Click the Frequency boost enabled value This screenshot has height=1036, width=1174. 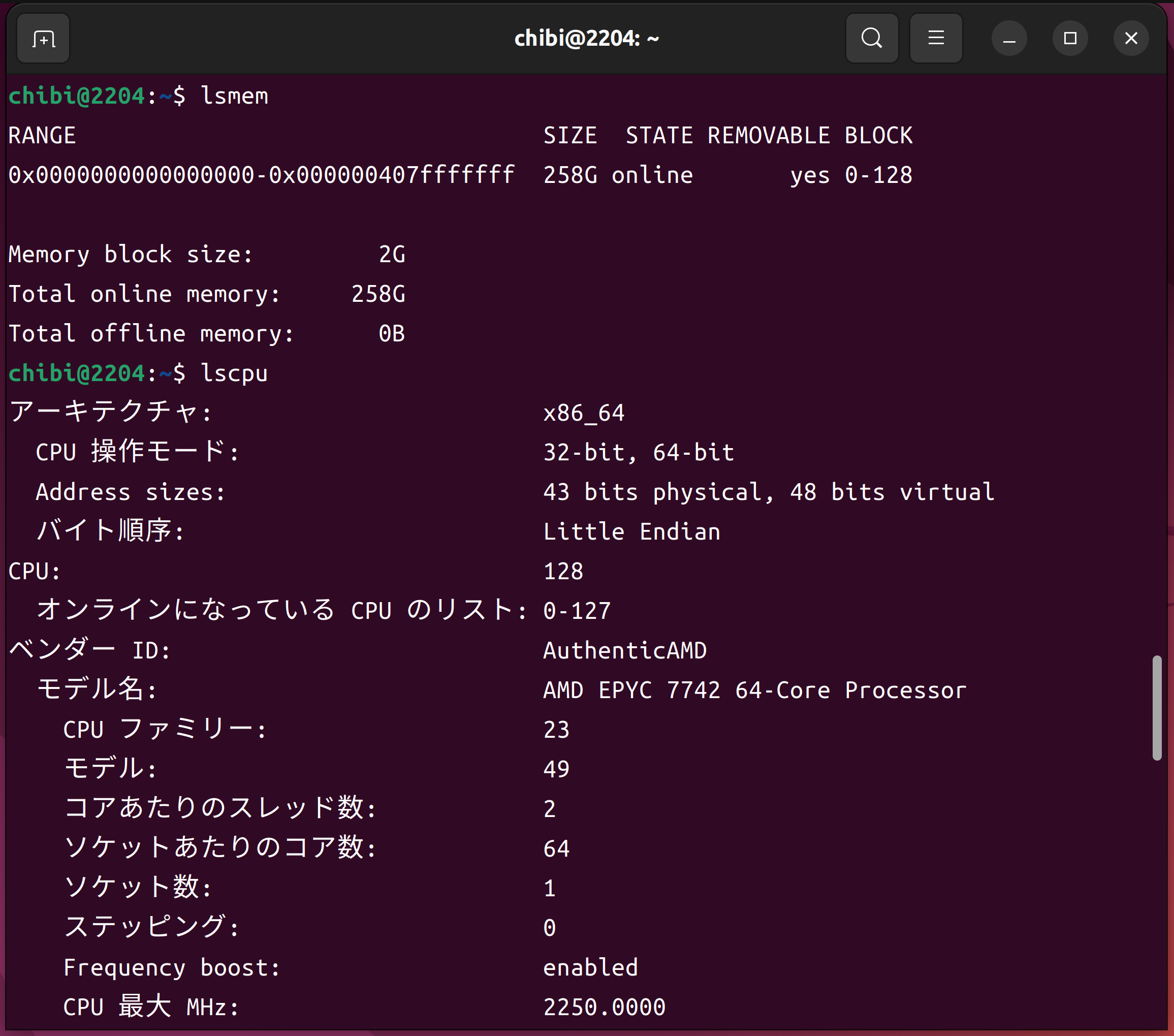pyautogui.click(x=590, y=967)
